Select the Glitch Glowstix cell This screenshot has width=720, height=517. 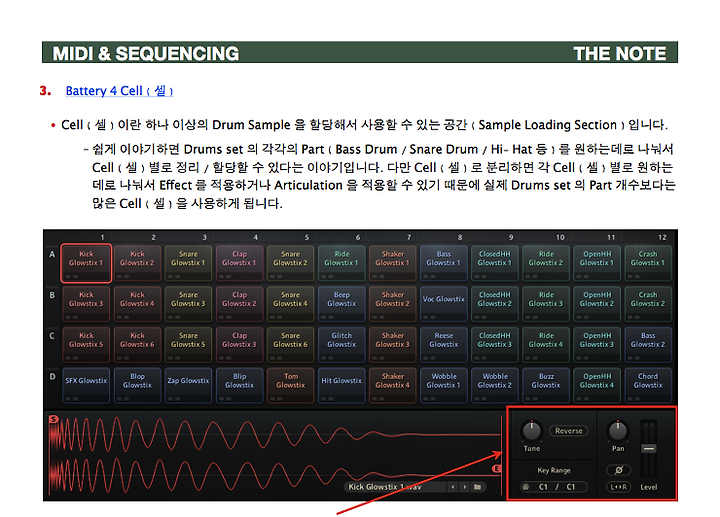click(x=342, y=345)
